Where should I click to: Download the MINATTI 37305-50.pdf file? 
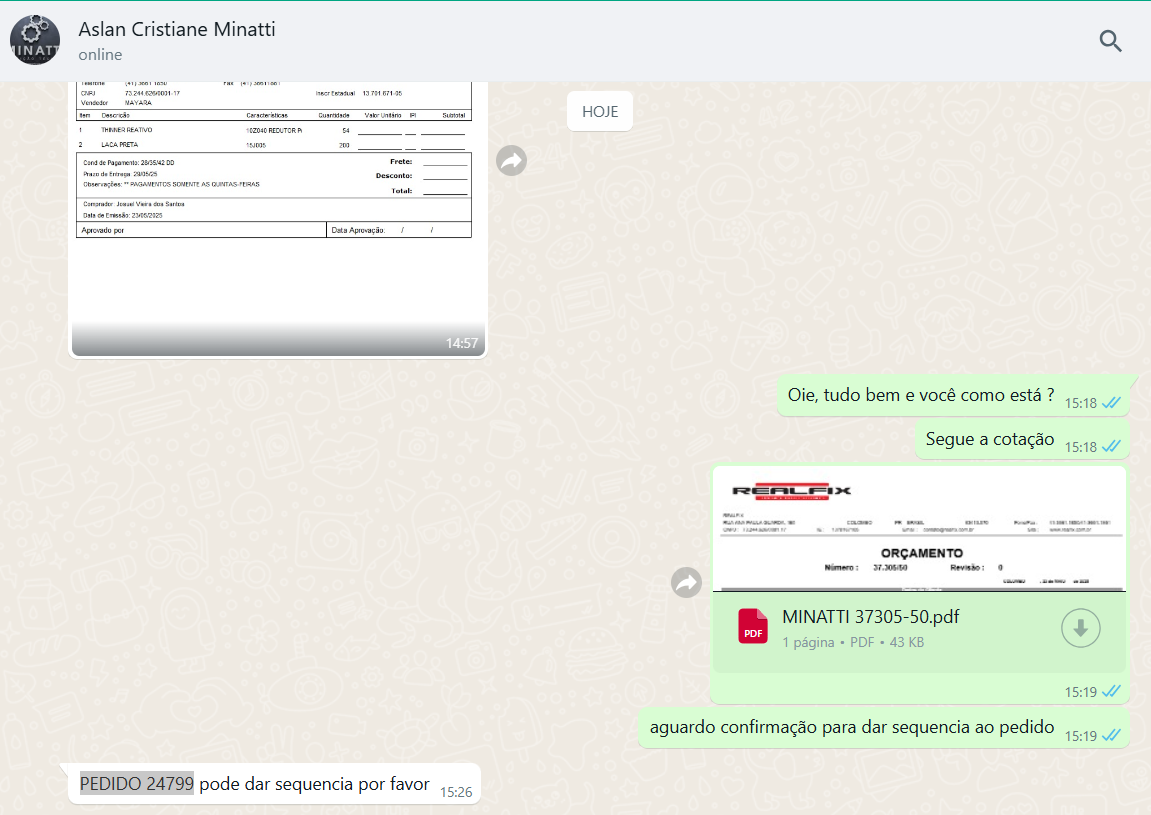click(1080, 628)
